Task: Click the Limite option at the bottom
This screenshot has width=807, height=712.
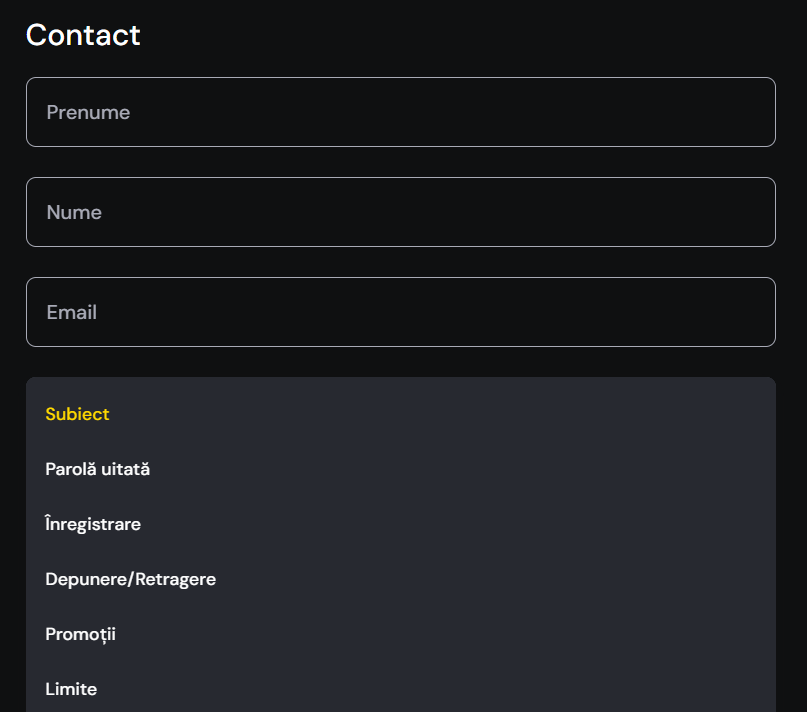Action: (x=70, y=688)
